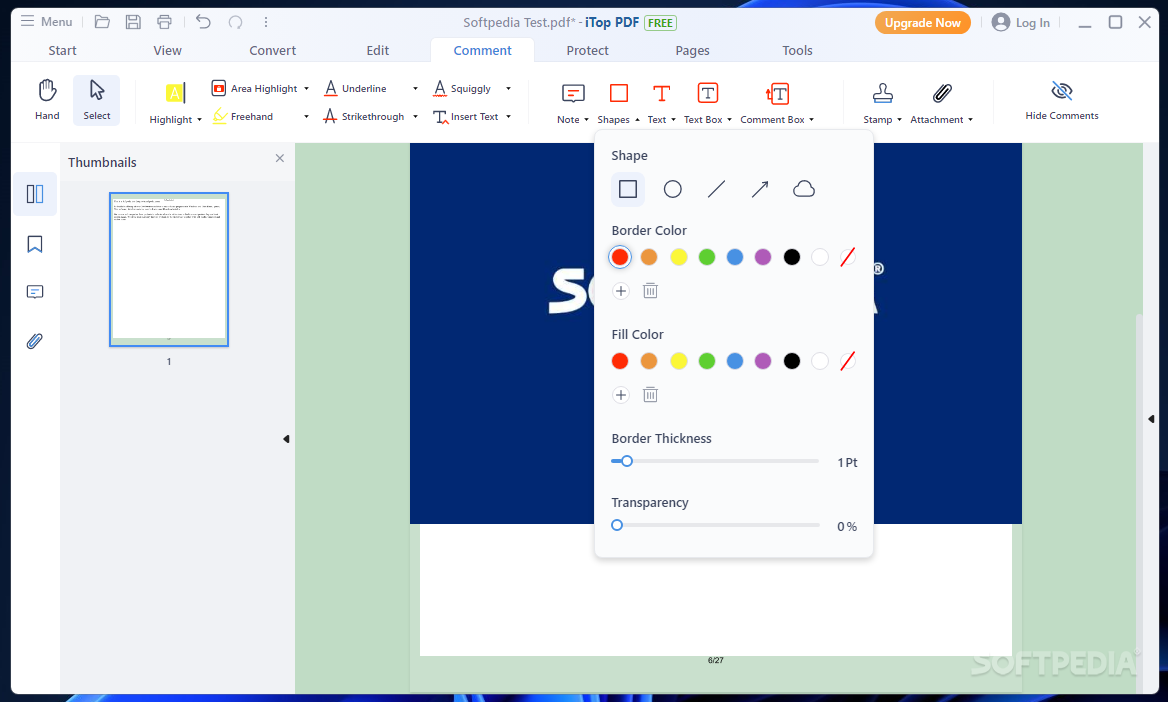Choose the Text Box tool

click(x=707, y=93)
